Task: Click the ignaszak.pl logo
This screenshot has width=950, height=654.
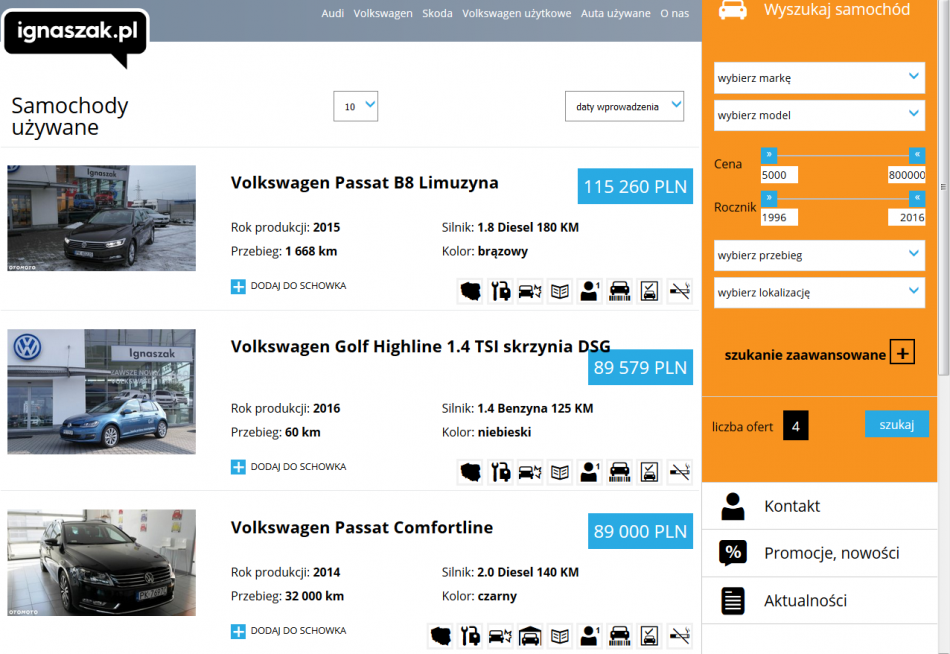Action: click(76, 35)
